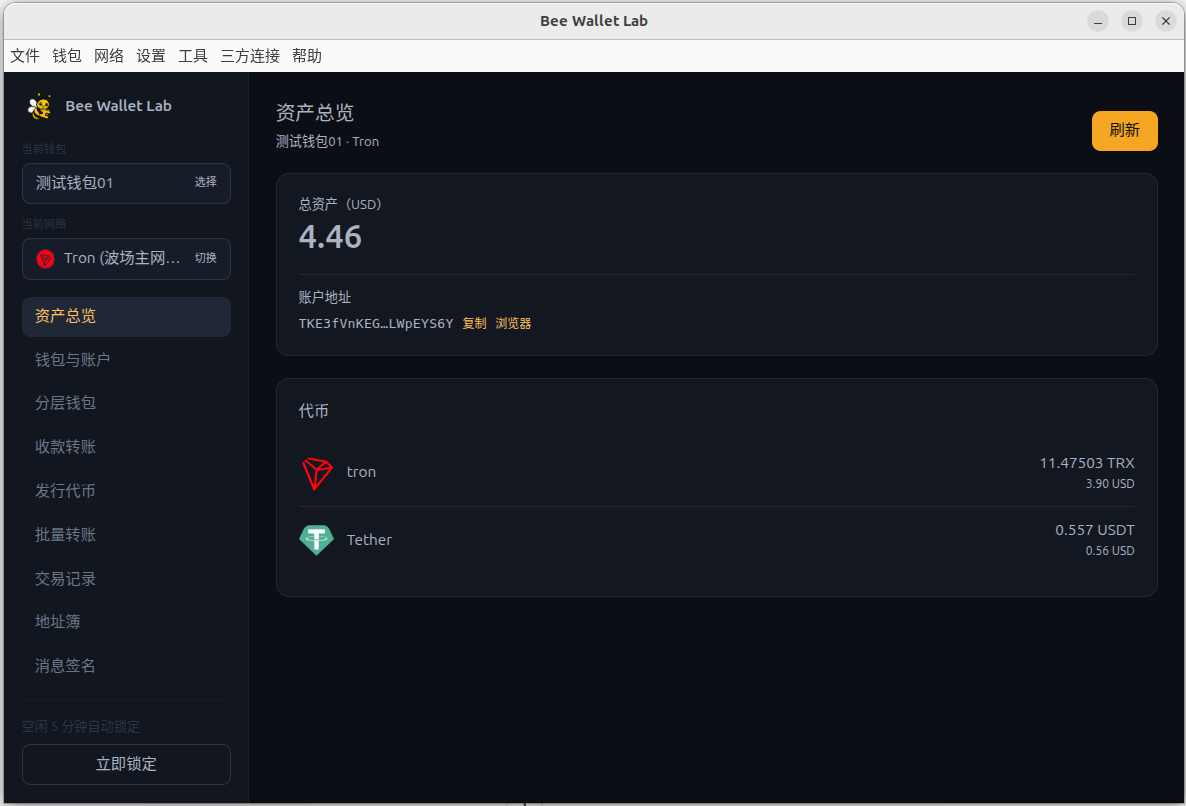Viewport: 1186px width, 806px height.
Task: Go to 钱包与账户 page
Action: pyautogui.click(x=126, y=360)
